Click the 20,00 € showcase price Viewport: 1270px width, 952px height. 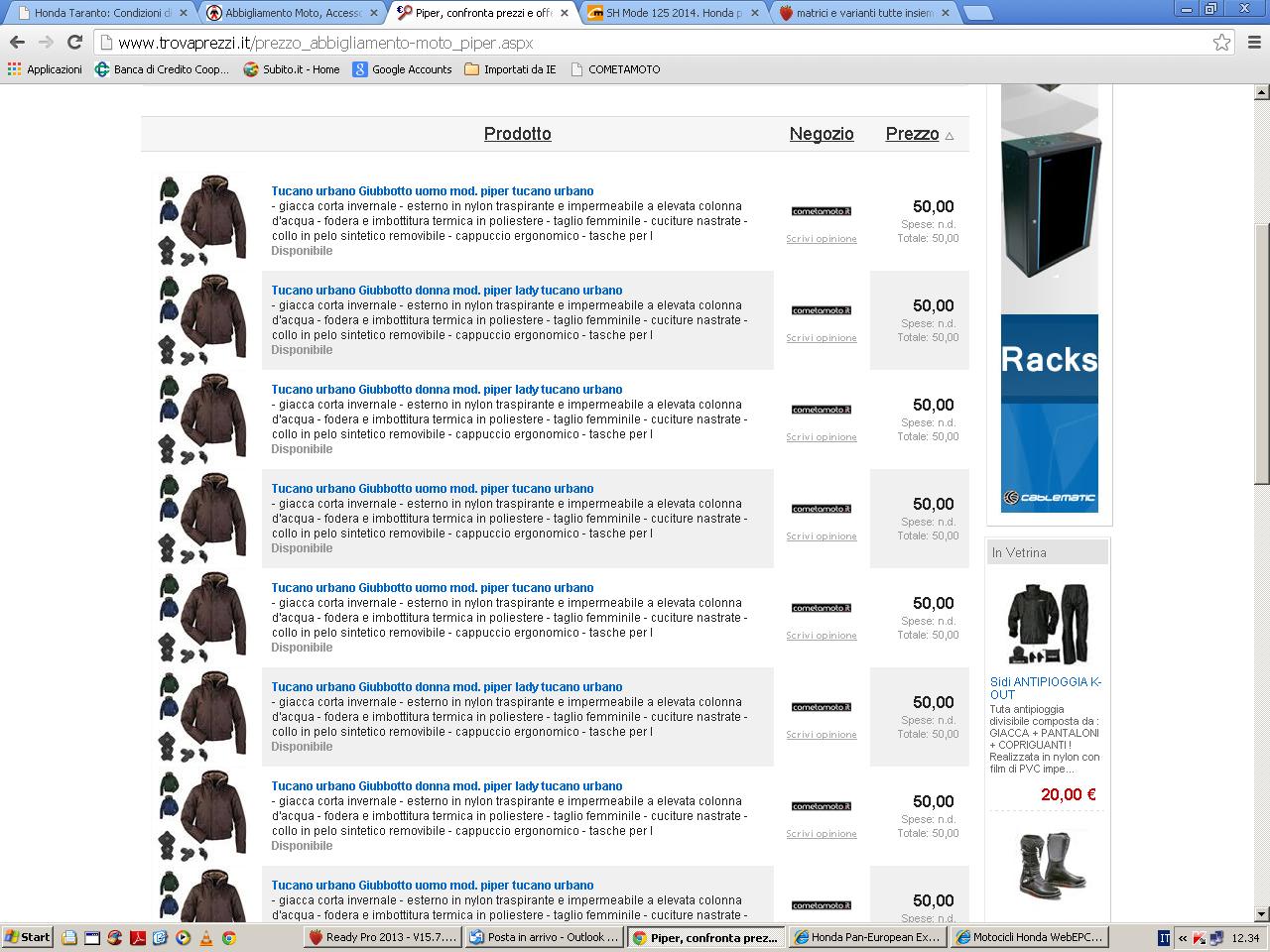1069,794
